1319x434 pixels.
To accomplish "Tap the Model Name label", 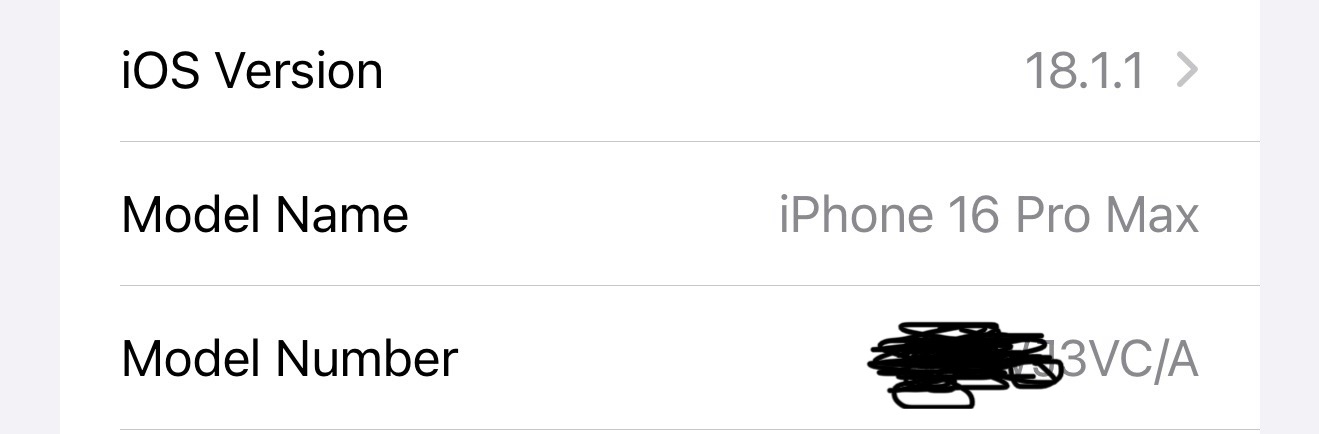I will coord(265,214).
